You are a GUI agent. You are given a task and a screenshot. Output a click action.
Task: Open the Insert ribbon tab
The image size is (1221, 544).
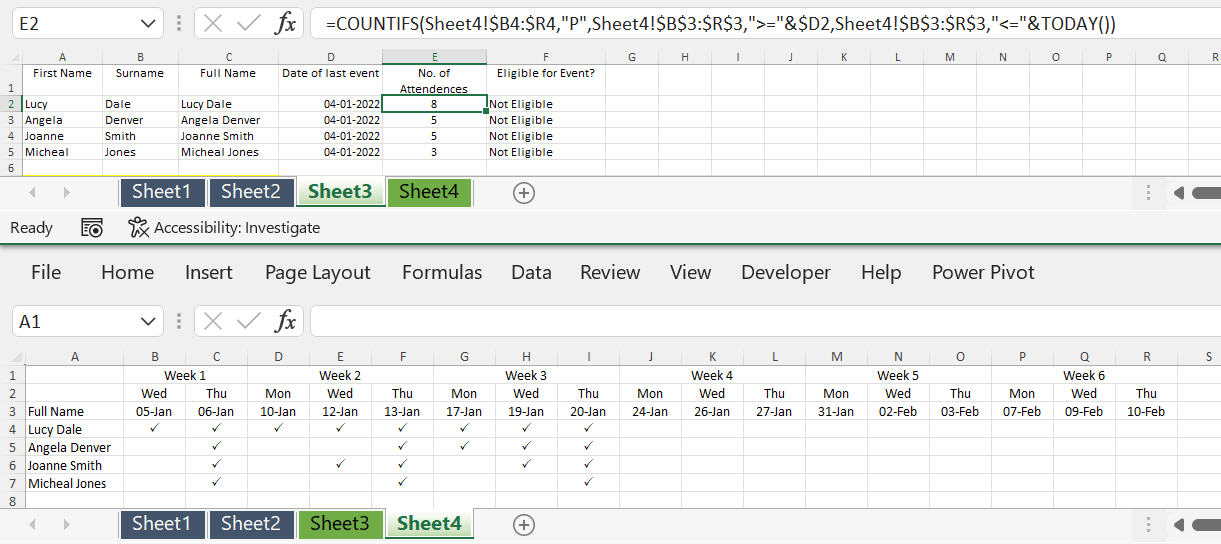click(x=209, y=272)
